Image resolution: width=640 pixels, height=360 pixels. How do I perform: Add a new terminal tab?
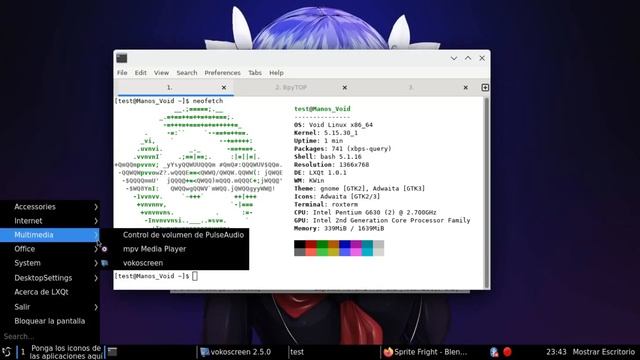tap(485, 87)
